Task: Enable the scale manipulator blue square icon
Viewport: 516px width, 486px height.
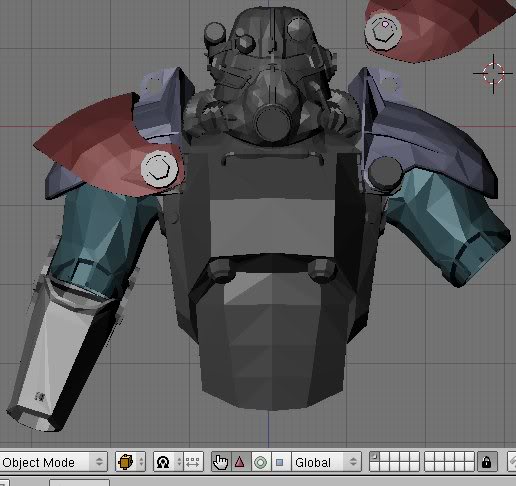Action: [280, 462]
